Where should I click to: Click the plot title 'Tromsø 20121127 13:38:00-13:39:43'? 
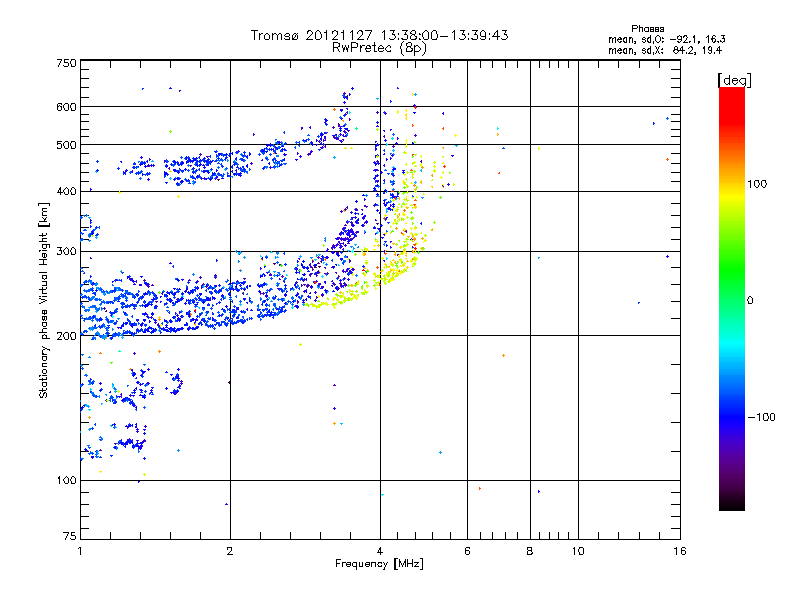pyautogui.click(x=380, y=35)
